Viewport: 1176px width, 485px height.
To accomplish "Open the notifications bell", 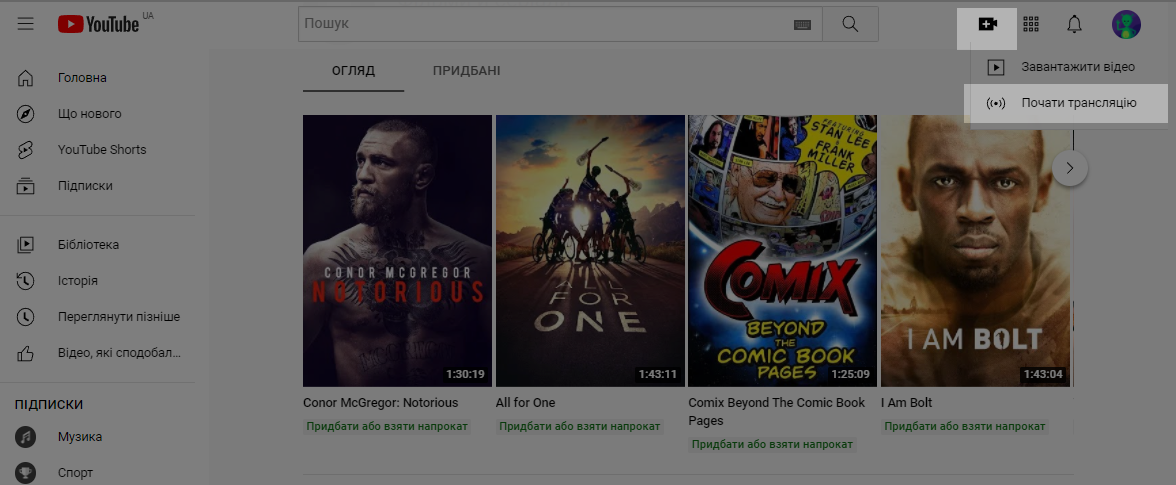I will click(1074, 25).
